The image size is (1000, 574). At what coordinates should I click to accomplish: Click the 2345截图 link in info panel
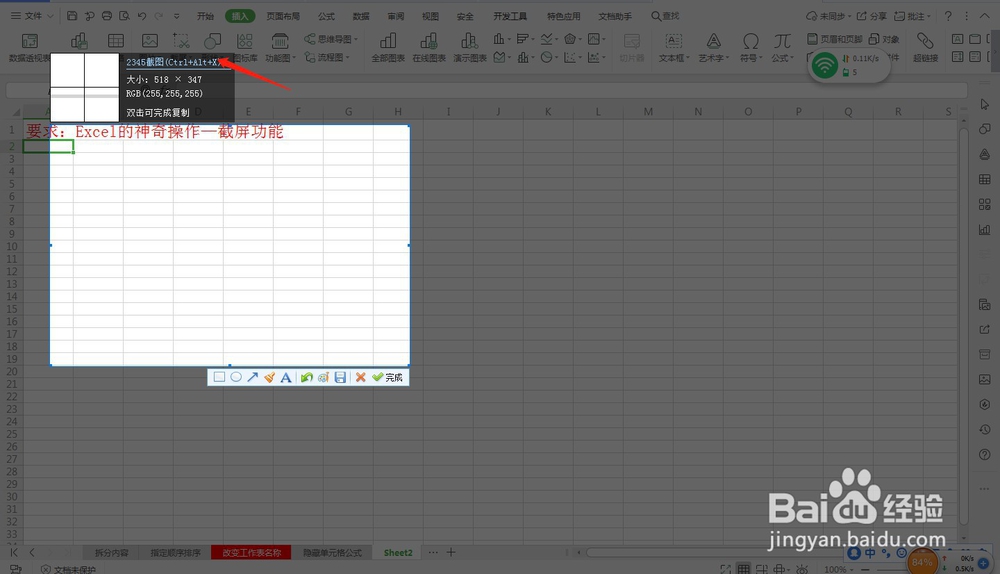click(173, 62)
